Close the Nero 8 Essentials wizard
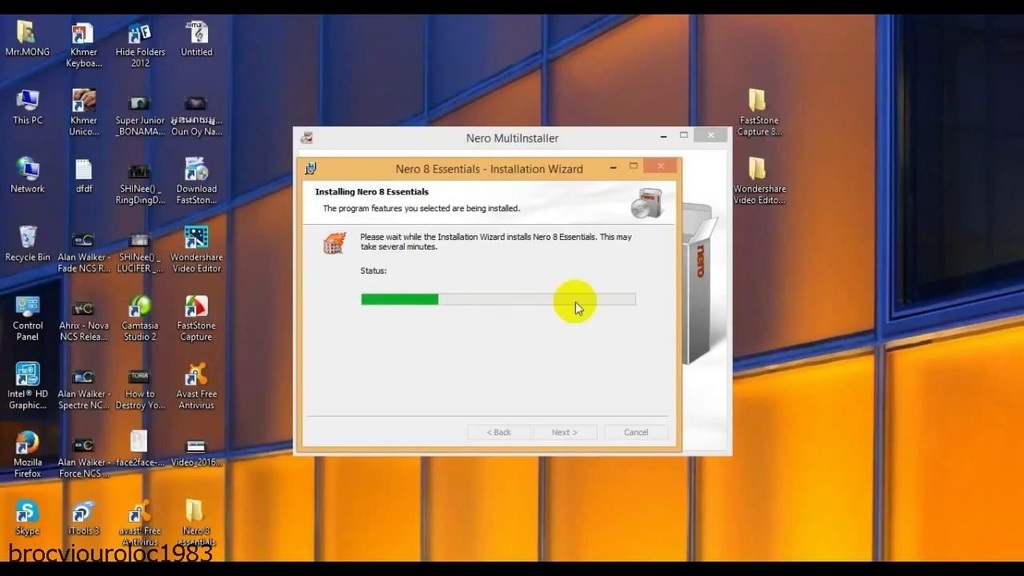1024x576 pixels. (660, 167)
